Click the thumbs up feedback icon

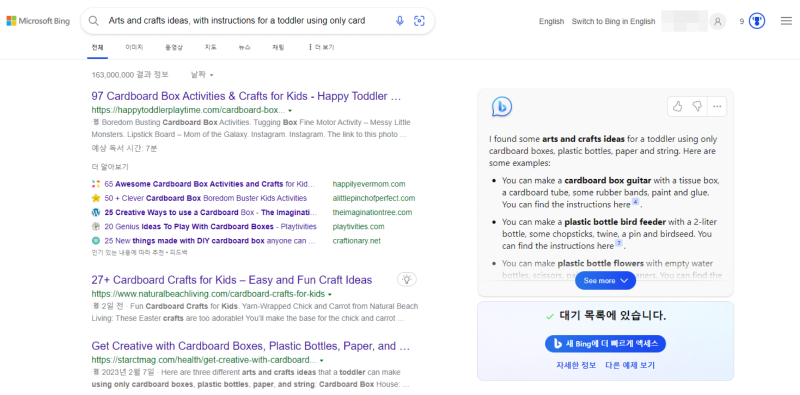coord(678,106)
